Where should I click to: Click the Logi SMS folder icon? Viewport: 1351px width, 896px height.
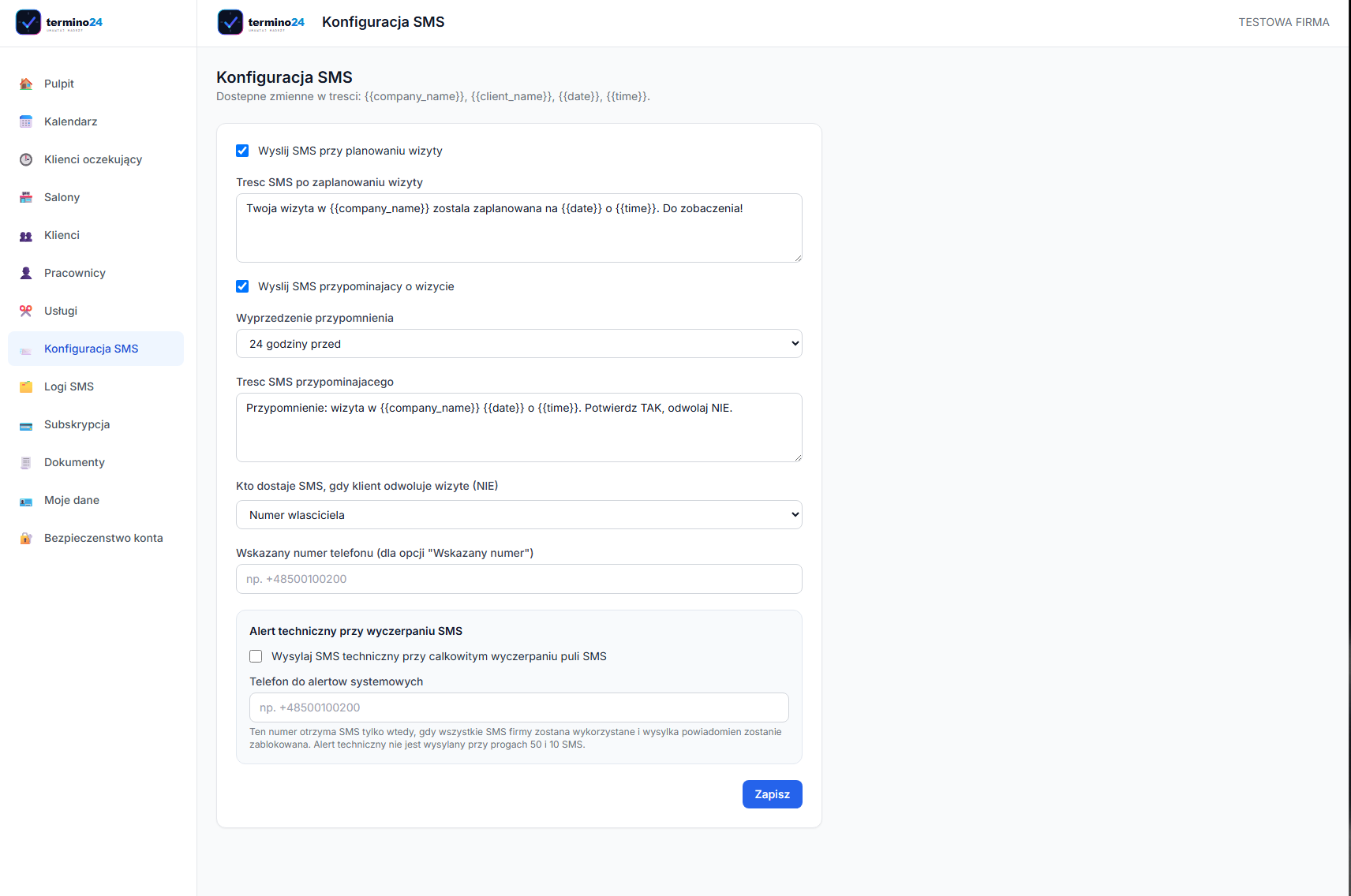click(x=26, y=386)
